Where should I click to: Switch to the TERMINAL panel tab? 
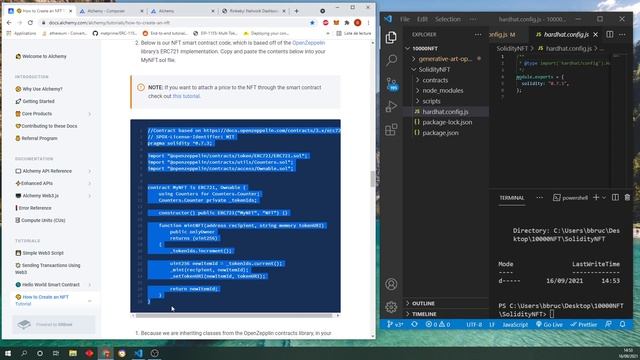tap(511, 198)
